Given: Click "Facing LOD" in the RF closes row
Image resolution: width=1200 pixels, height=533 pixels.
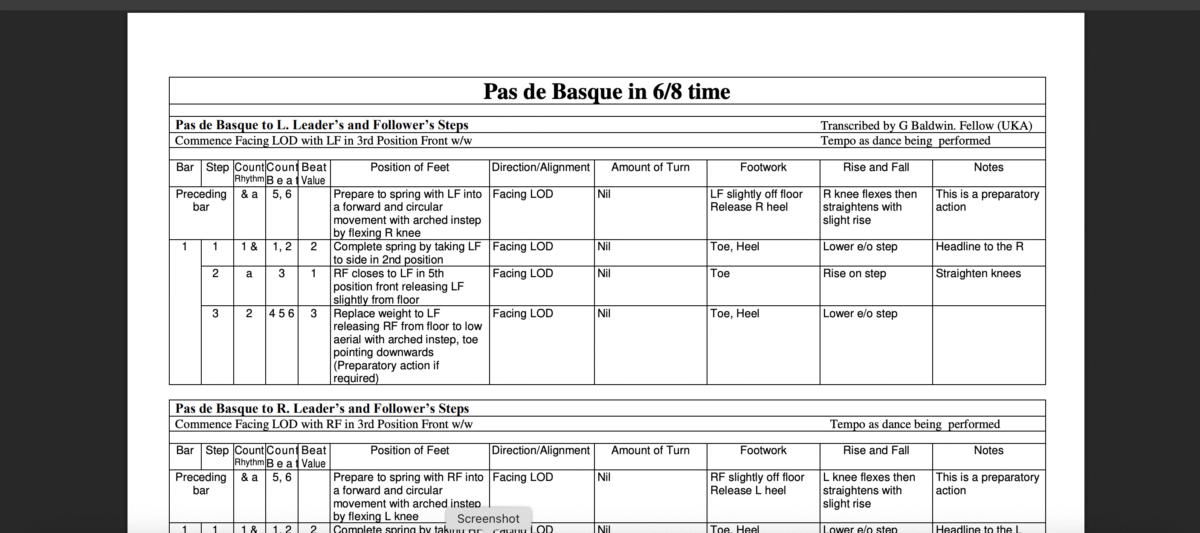Looking at the screenshot, I should (x=522, y=274).
